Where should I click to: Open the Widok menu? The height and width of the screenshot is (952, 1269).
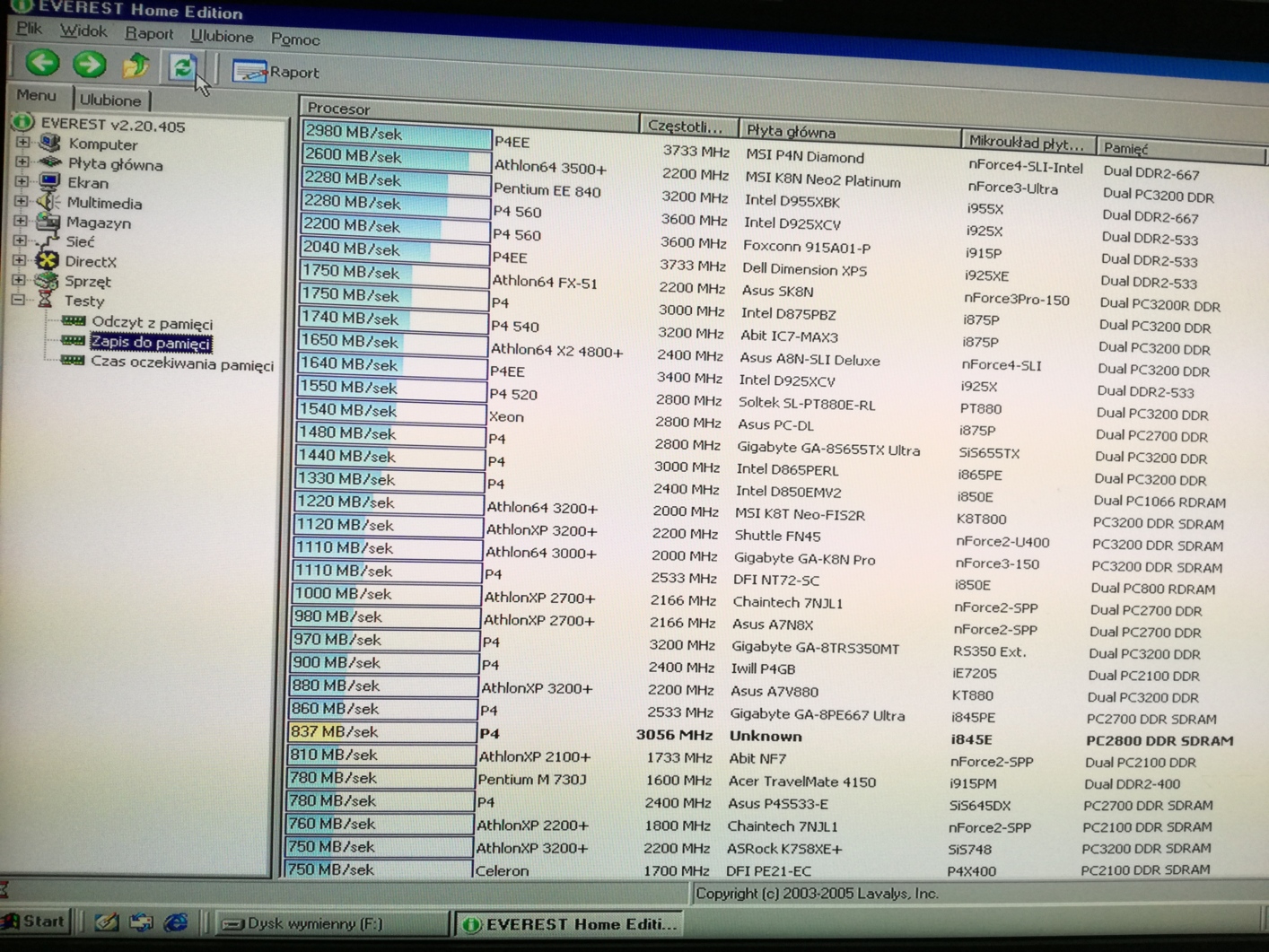click(x=83, y=31)
